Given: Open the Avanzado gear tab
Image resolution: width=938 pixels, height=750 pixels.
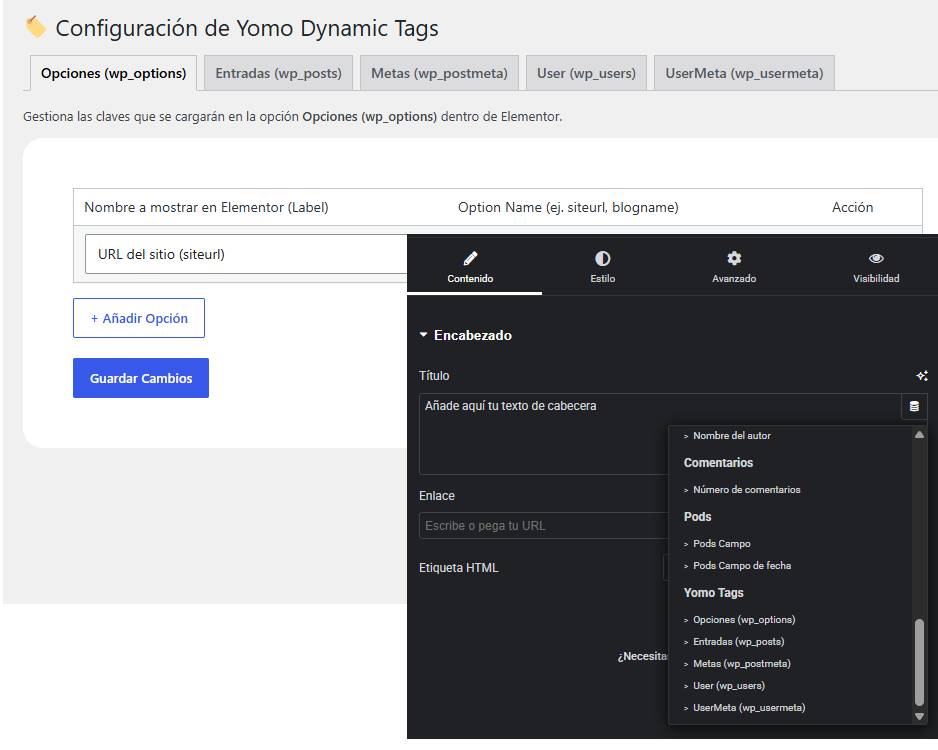Looking at the screenshot, I should pos(734,266).
